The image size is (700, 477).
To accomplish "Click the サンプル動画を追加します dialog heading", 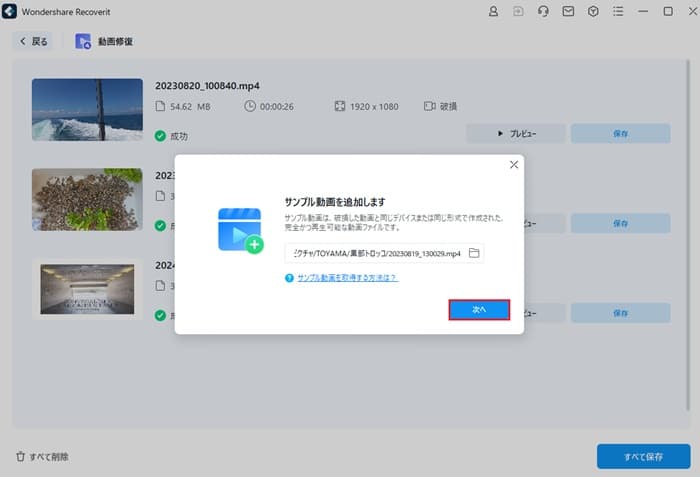I will coord(335,202).
